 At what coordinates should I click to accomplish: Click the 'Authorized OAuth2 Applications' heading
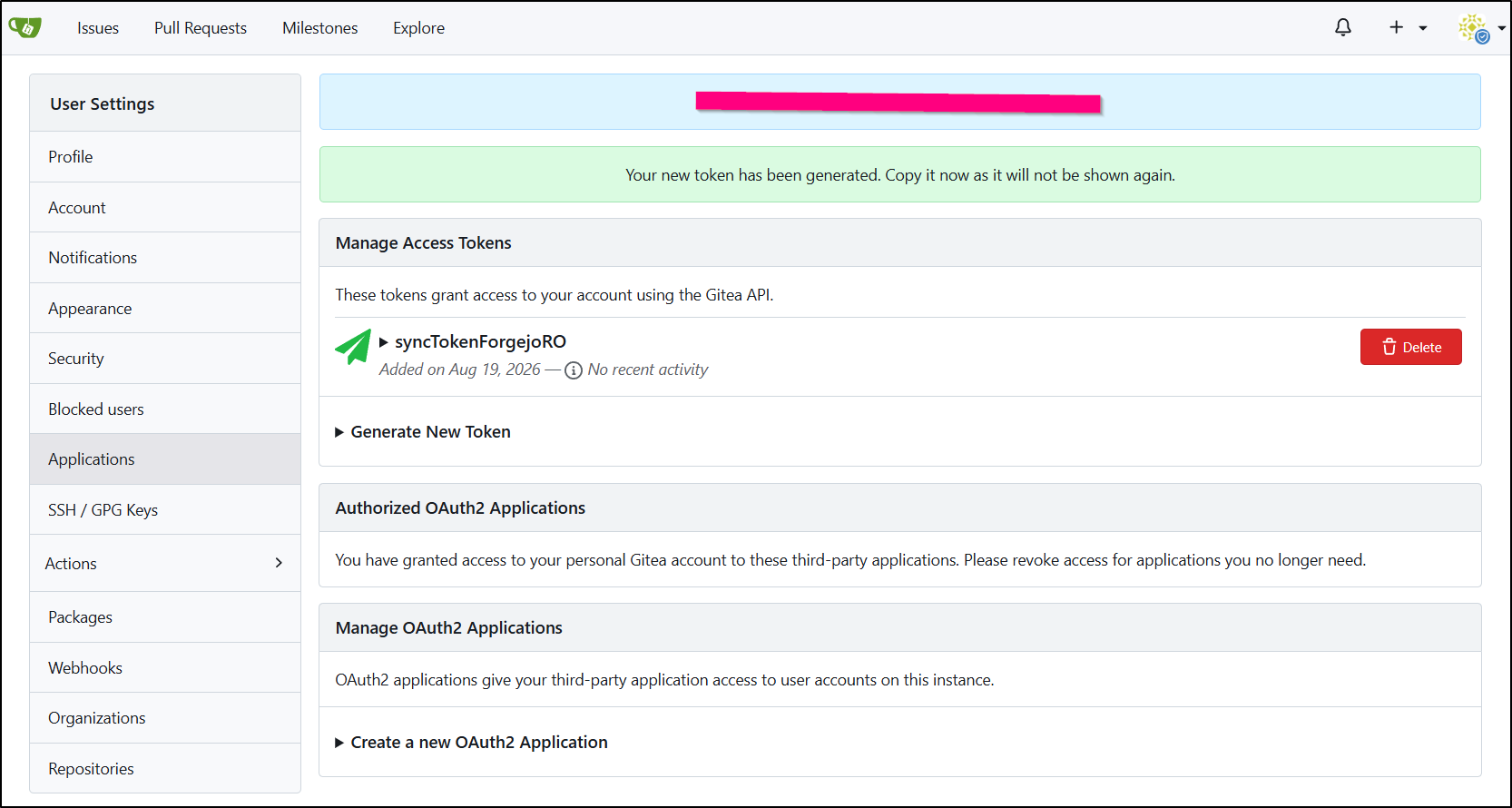tap(460, 508)
